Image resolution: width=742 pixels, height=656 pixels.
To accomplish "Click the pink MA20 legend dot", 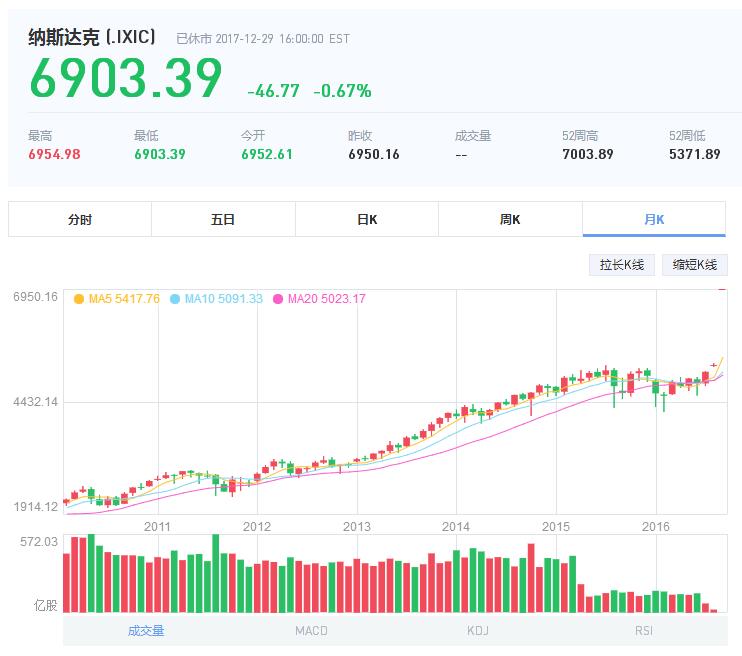I will click(x=278, y=299).
